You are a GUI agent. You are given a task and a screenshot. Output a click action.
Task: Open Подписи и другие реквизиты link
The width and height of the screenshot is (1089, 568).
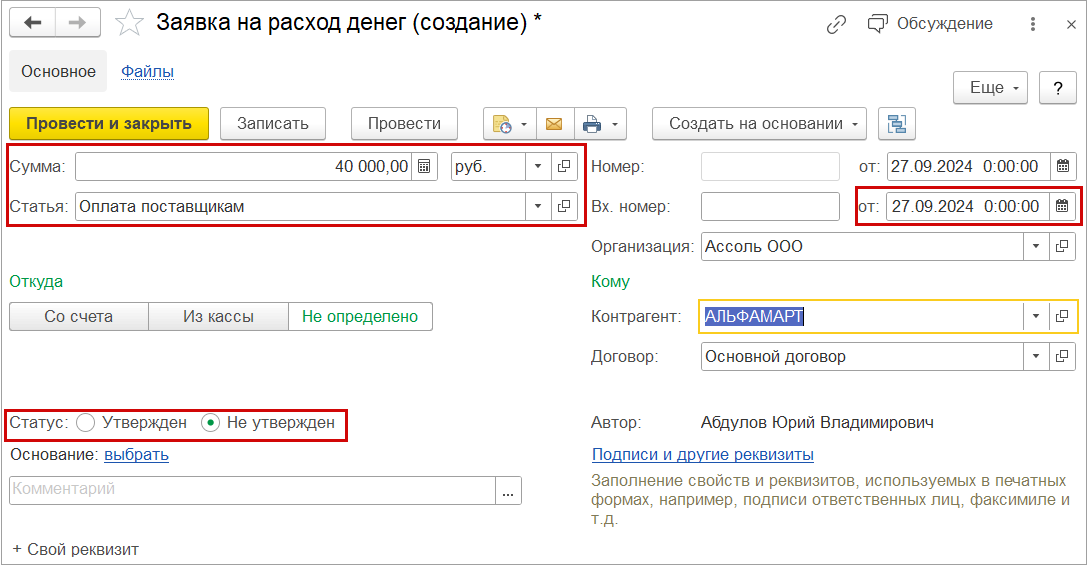pos(703,455)
